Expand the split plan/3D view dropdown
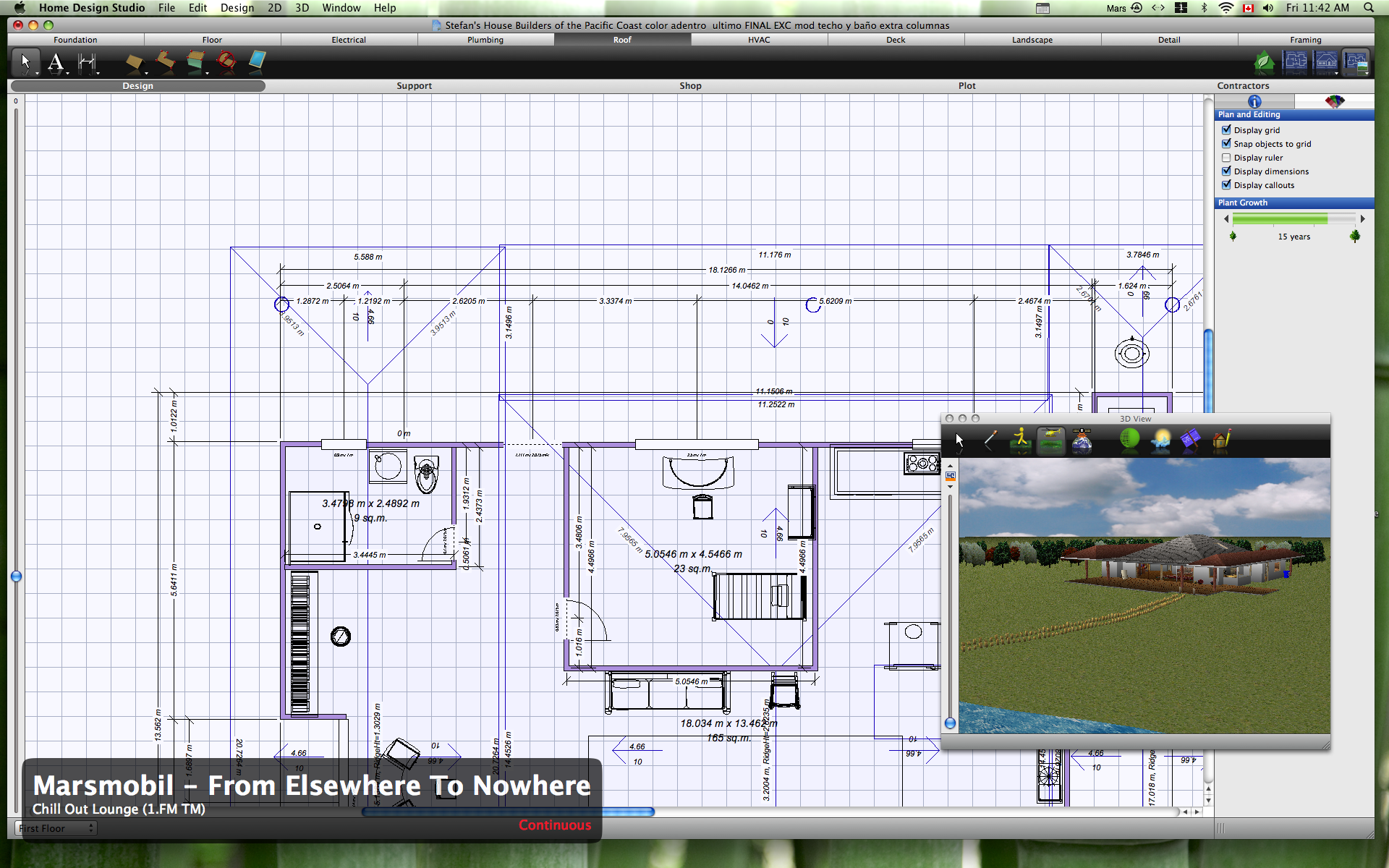The height and width of the screenshot is (868, 1389). [x=1366, y=73]
